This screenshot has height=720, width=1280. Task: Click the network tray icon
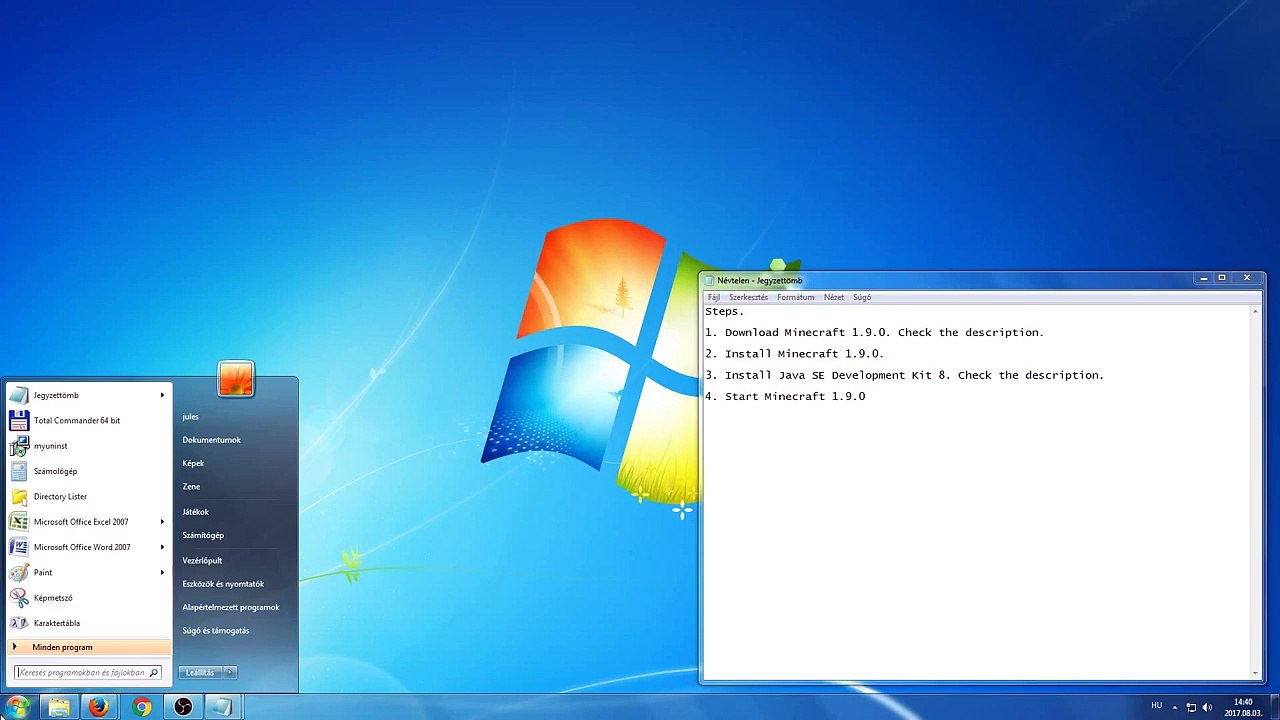click(1191, 707)
